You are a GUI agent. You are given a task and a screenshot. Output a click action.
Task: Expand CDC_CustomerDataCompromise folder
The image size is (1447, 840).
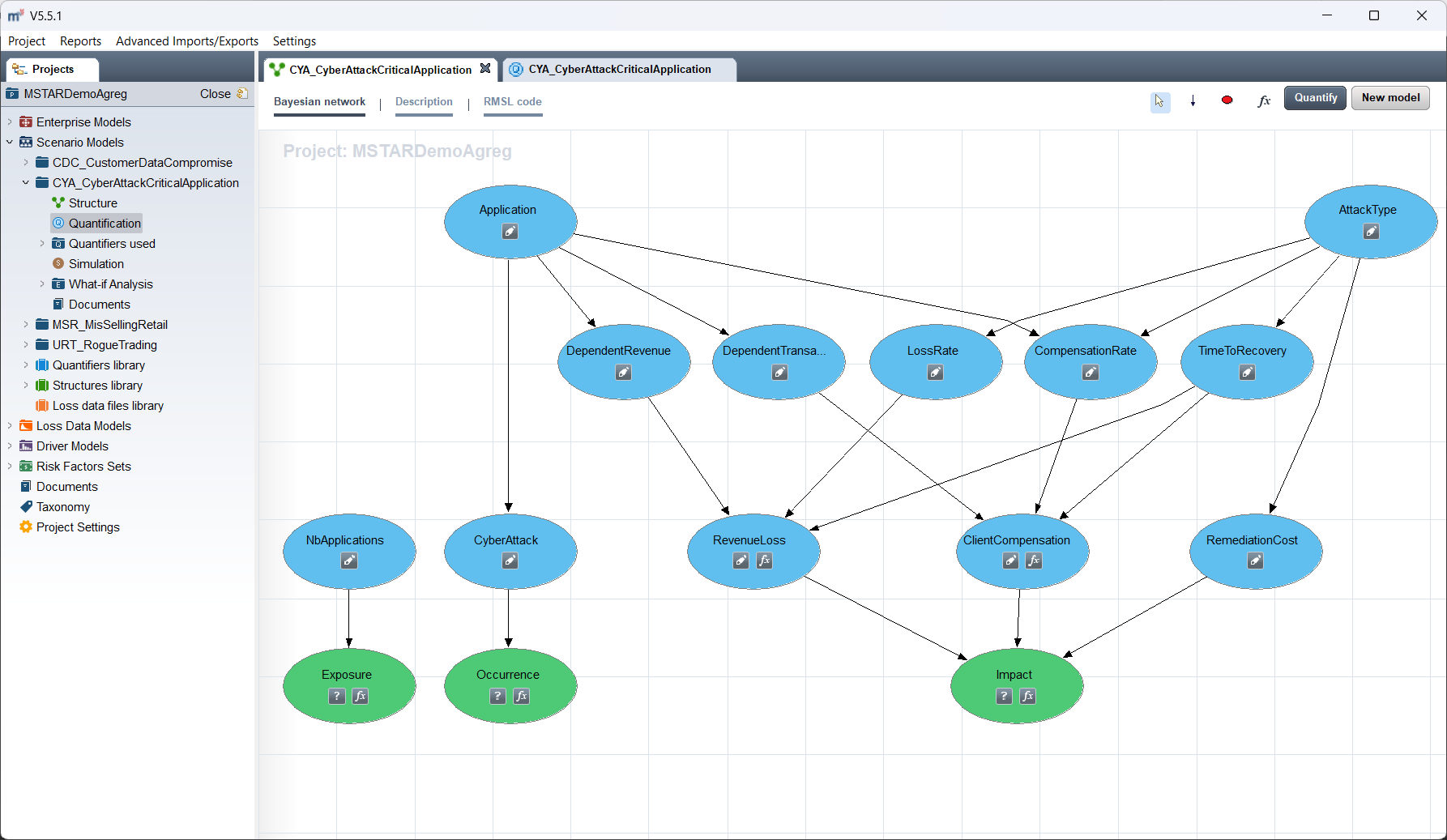[26, 163]
